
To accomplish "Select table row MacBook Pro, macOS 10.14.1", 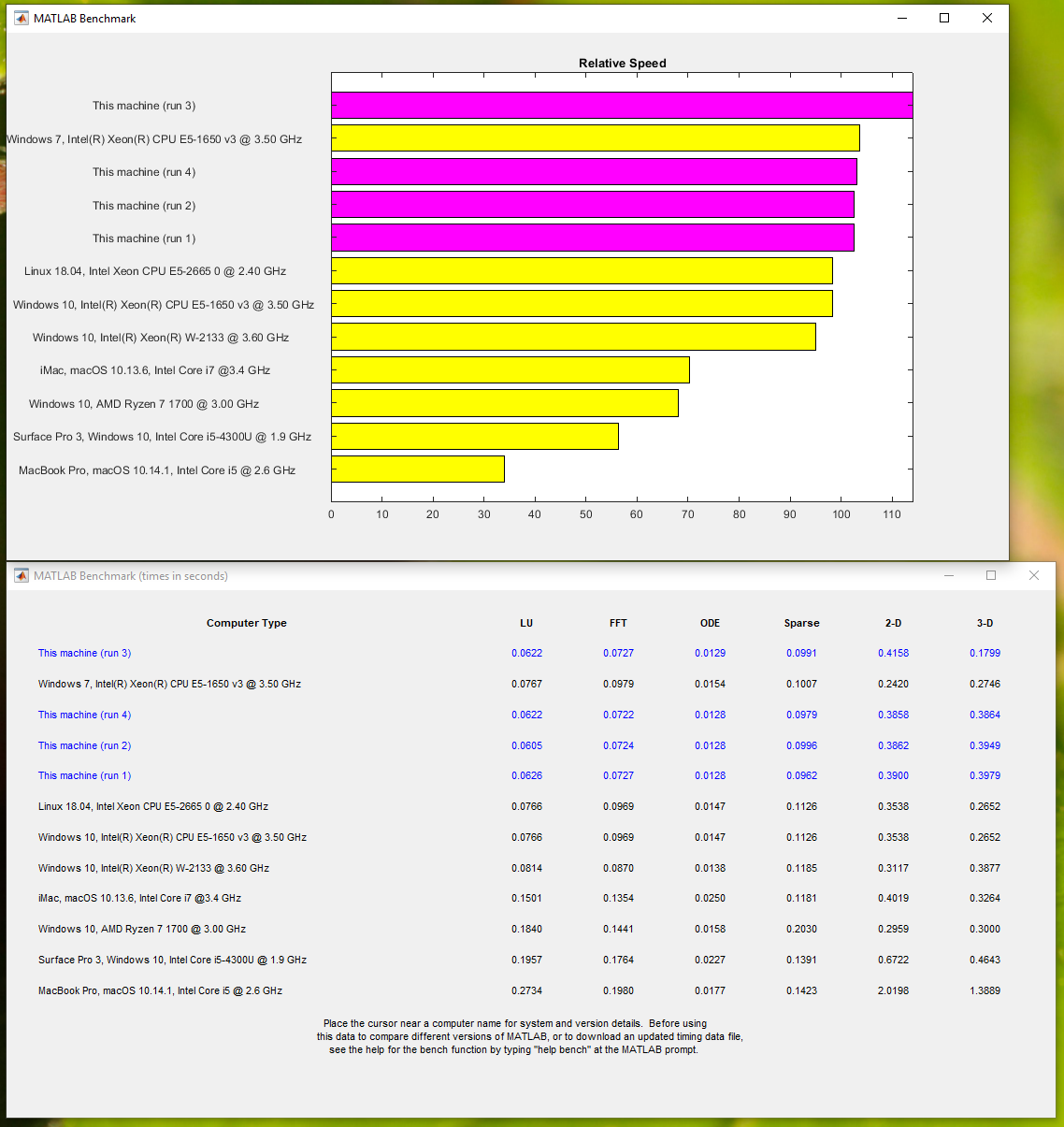I will click(519, 990).
